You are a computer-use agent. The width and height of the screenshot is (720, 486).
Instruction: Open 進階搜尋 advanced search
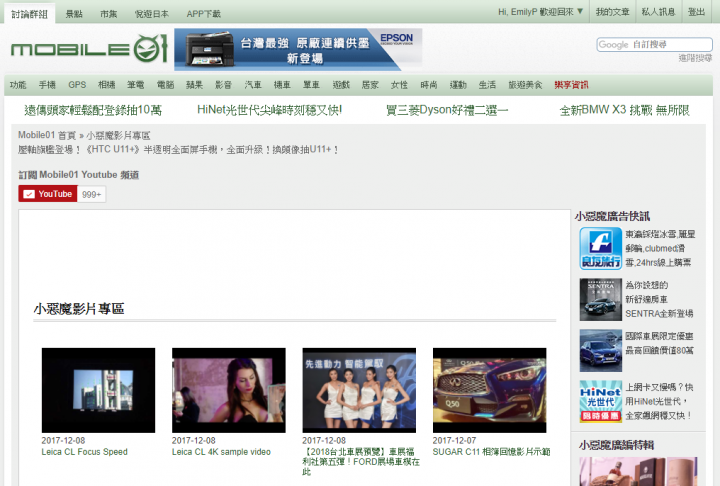click(695, 58)
